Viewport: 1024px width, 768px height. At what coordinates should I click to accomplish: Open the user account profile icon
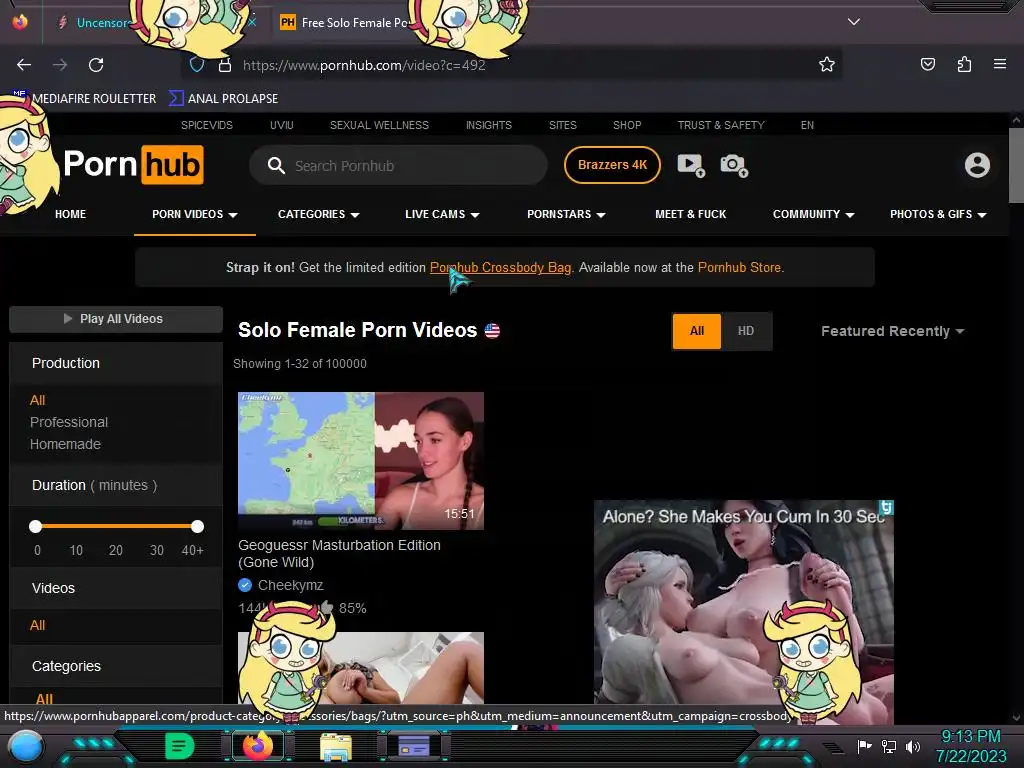click(977, 165)
